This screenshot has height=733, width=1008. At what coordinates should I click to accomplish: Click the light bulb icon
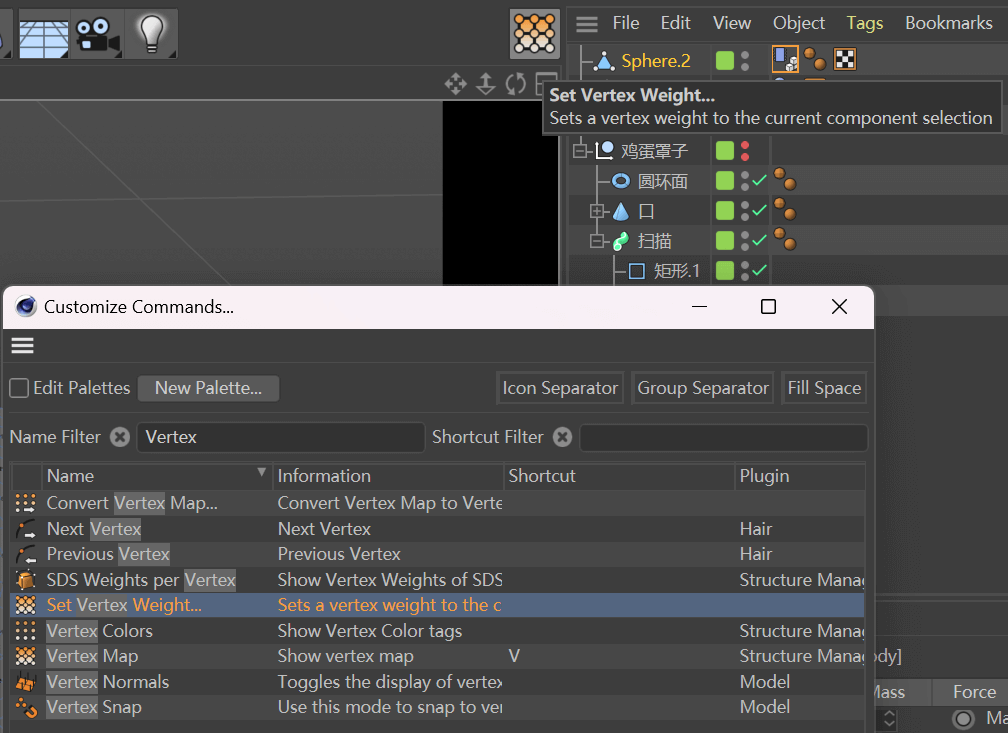click(152, 34)
